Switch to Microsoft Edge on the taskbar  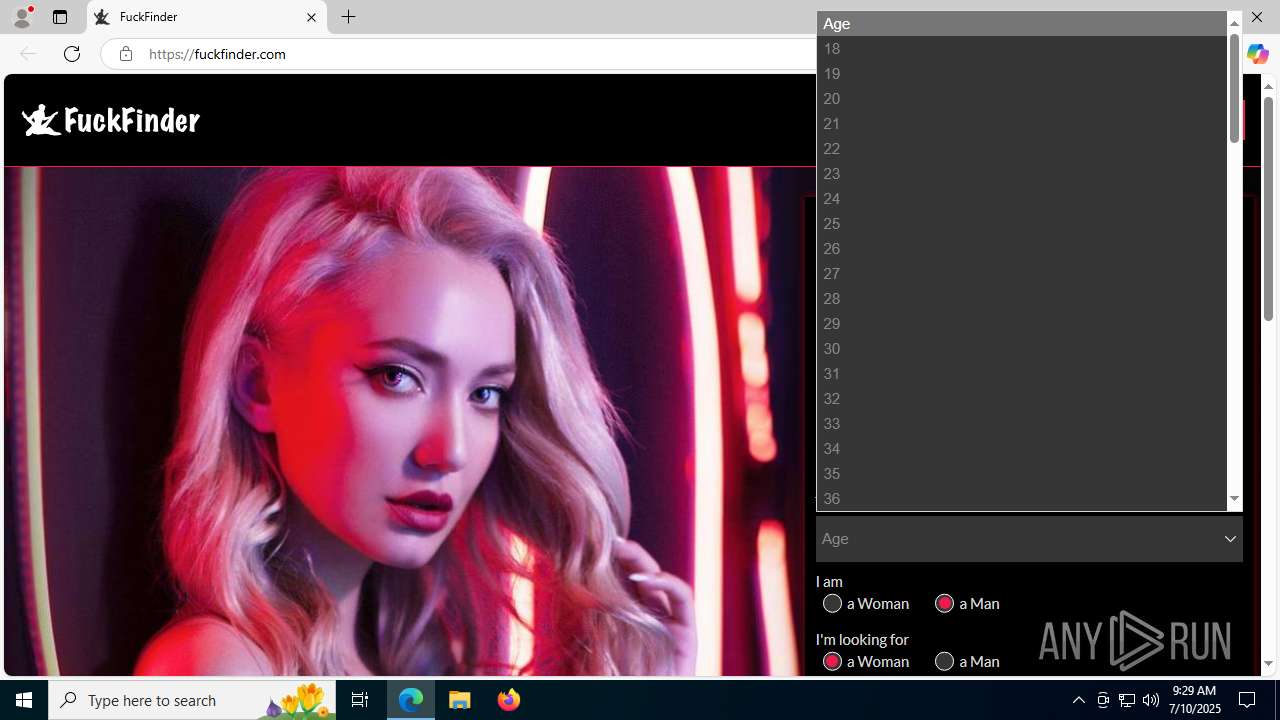[x=411, y=700]
